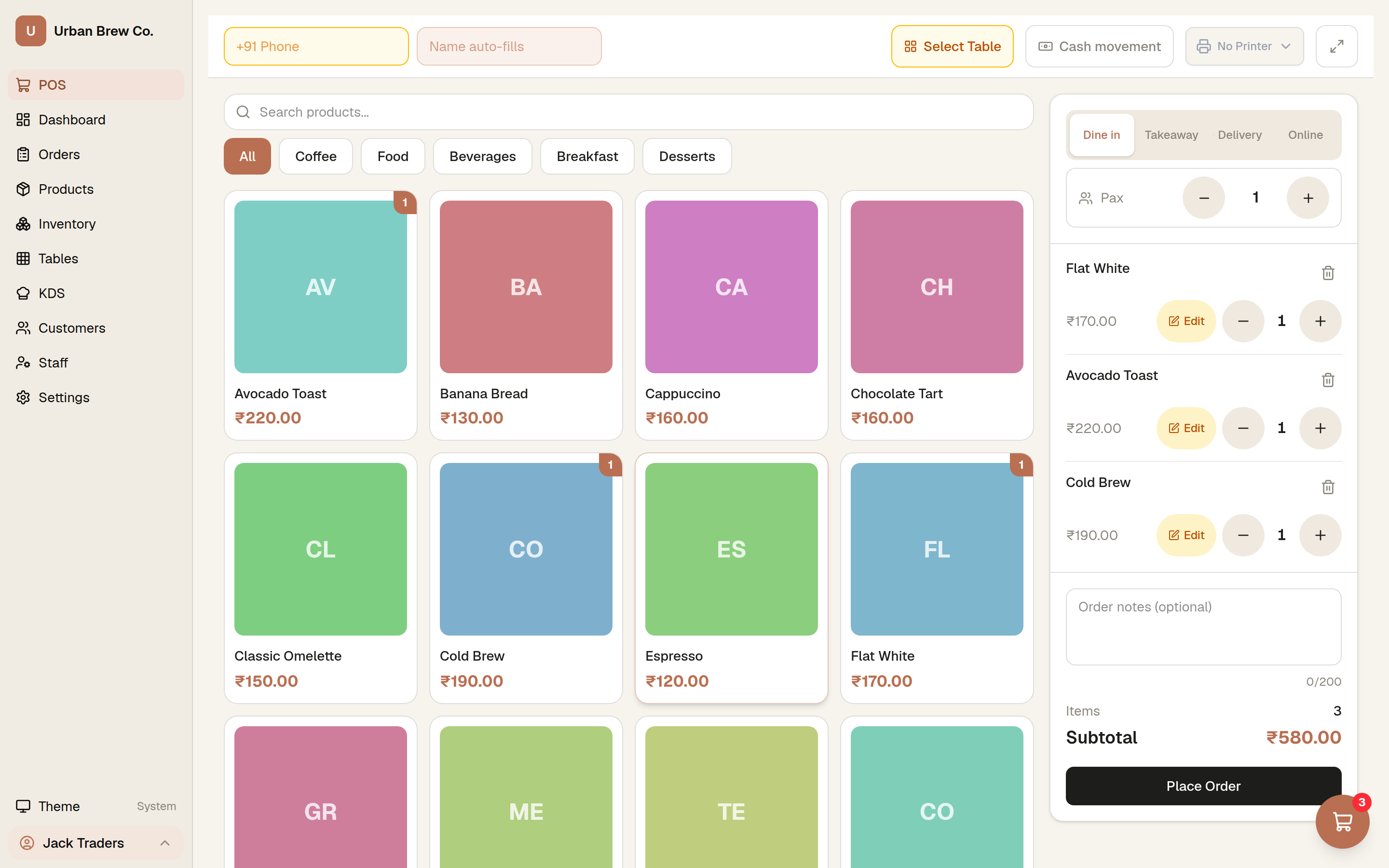1389x868 pixels.
Task: Click the Urban Brew Co. logo icon
Action: [x=30, y=31]
